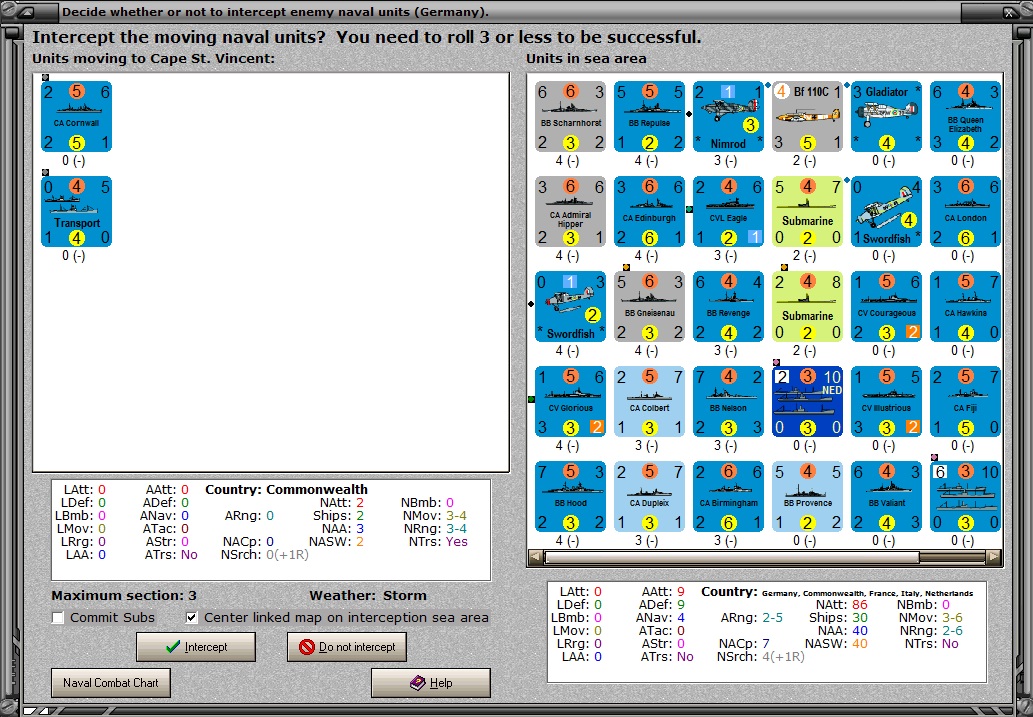Click the sea area horizontal scrollbar thumb
This screenshot has height=717, width=1033.
731,558
